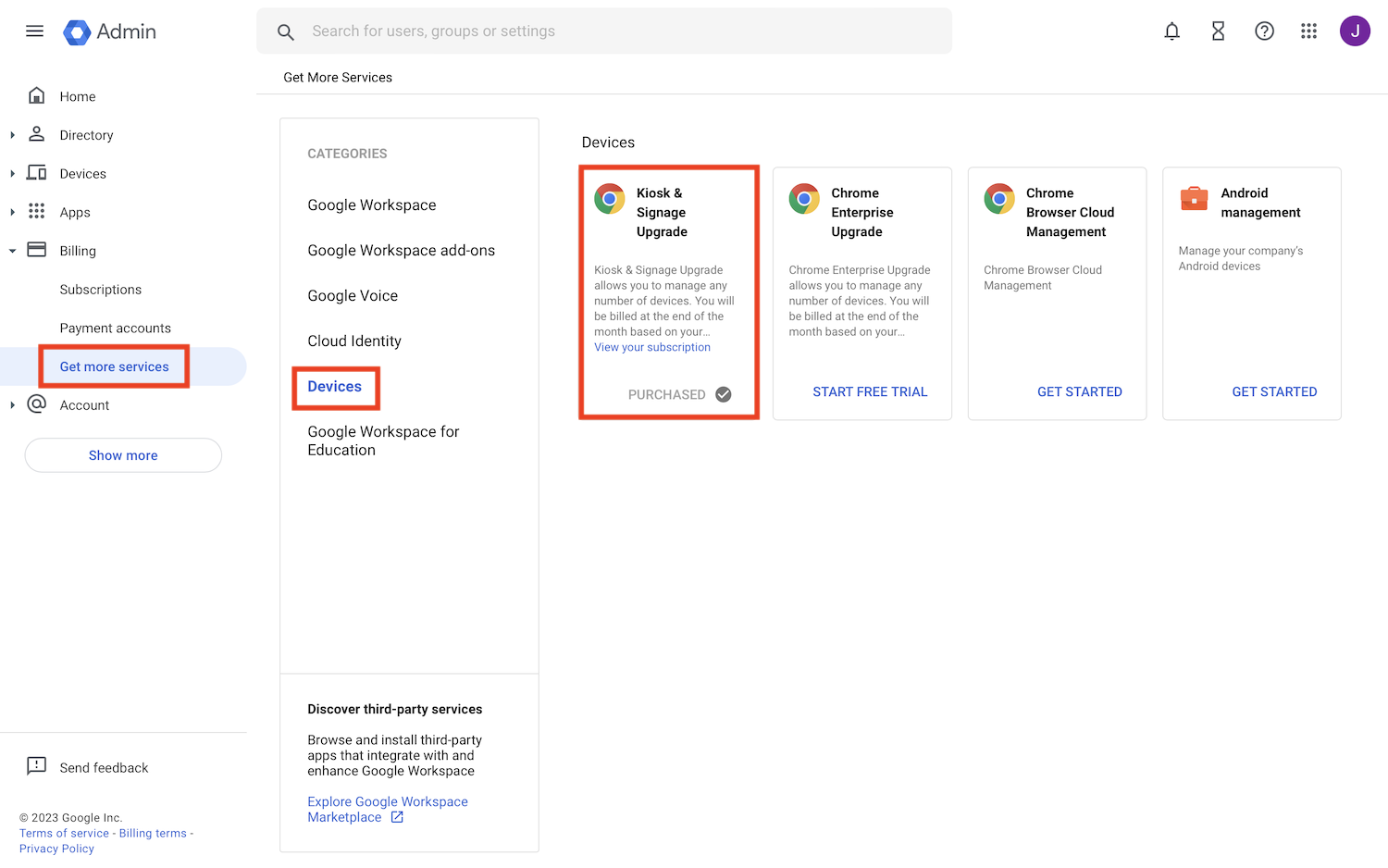Click Get Started on Chrome Browser Cloud Management
Viewport: 1388px width, 868px height.
[x=1080, y=391]
